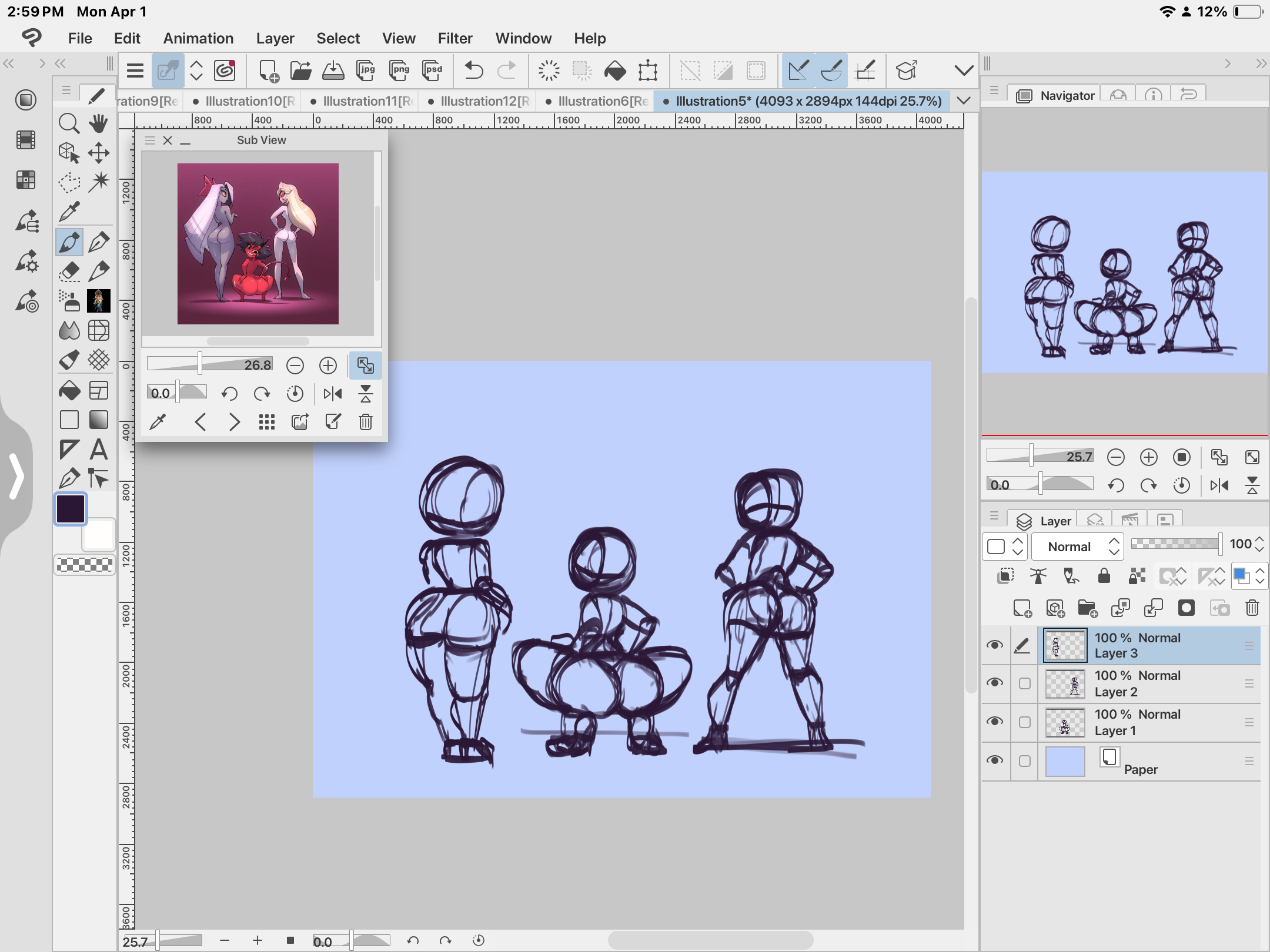1270x952 pixels.
Task: Check the box beside Layer 1
Action: [x=1025, y=722]
